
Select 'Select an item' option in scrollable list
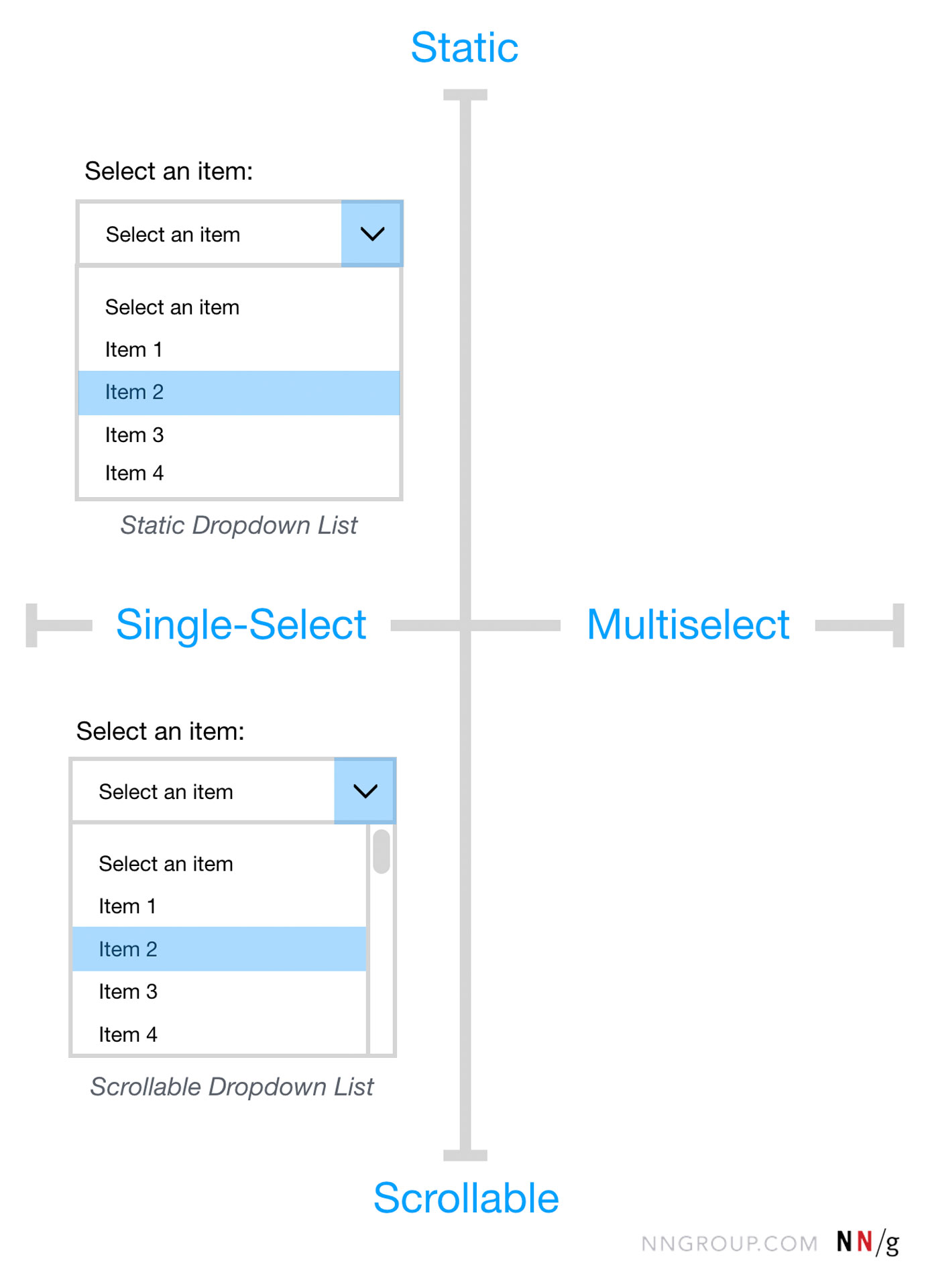(x=166, y=864)
